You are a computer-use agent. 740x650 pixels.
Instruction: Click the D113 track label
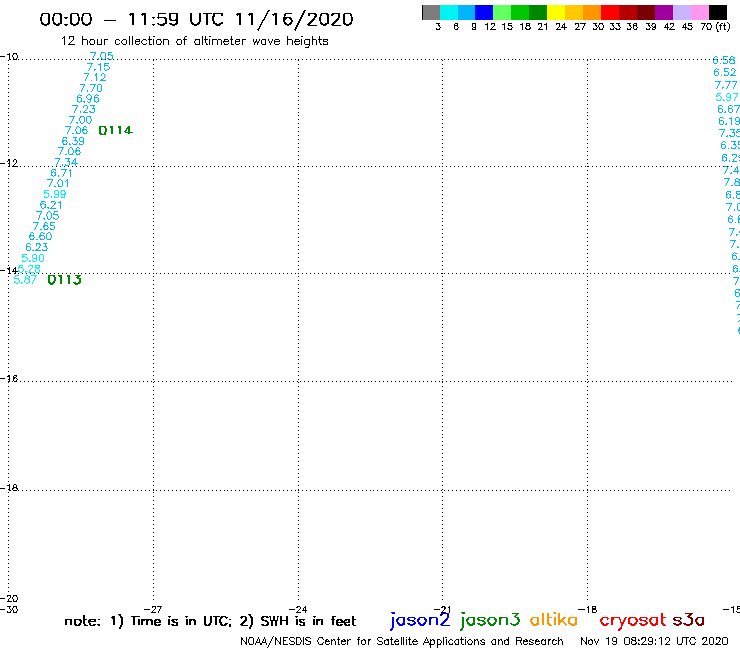pos(65,280)
